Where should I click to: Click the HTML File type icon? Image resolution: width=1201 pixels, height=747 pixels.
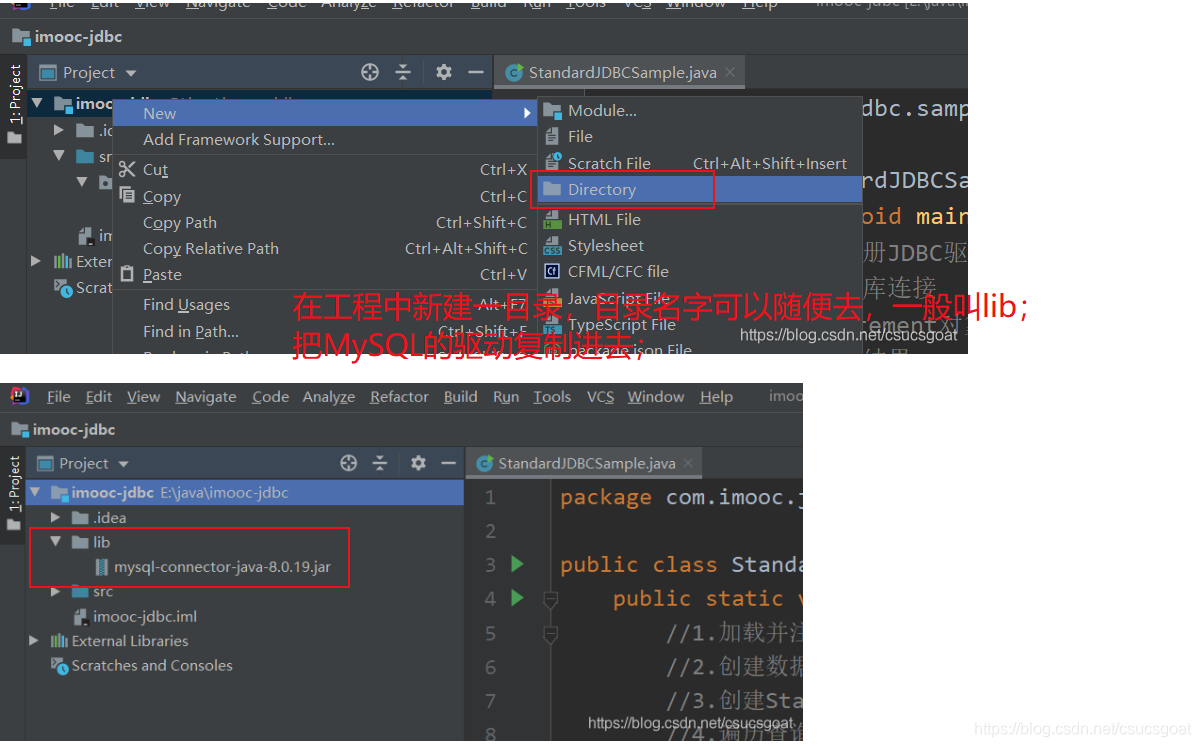click(x=552, y=219)
